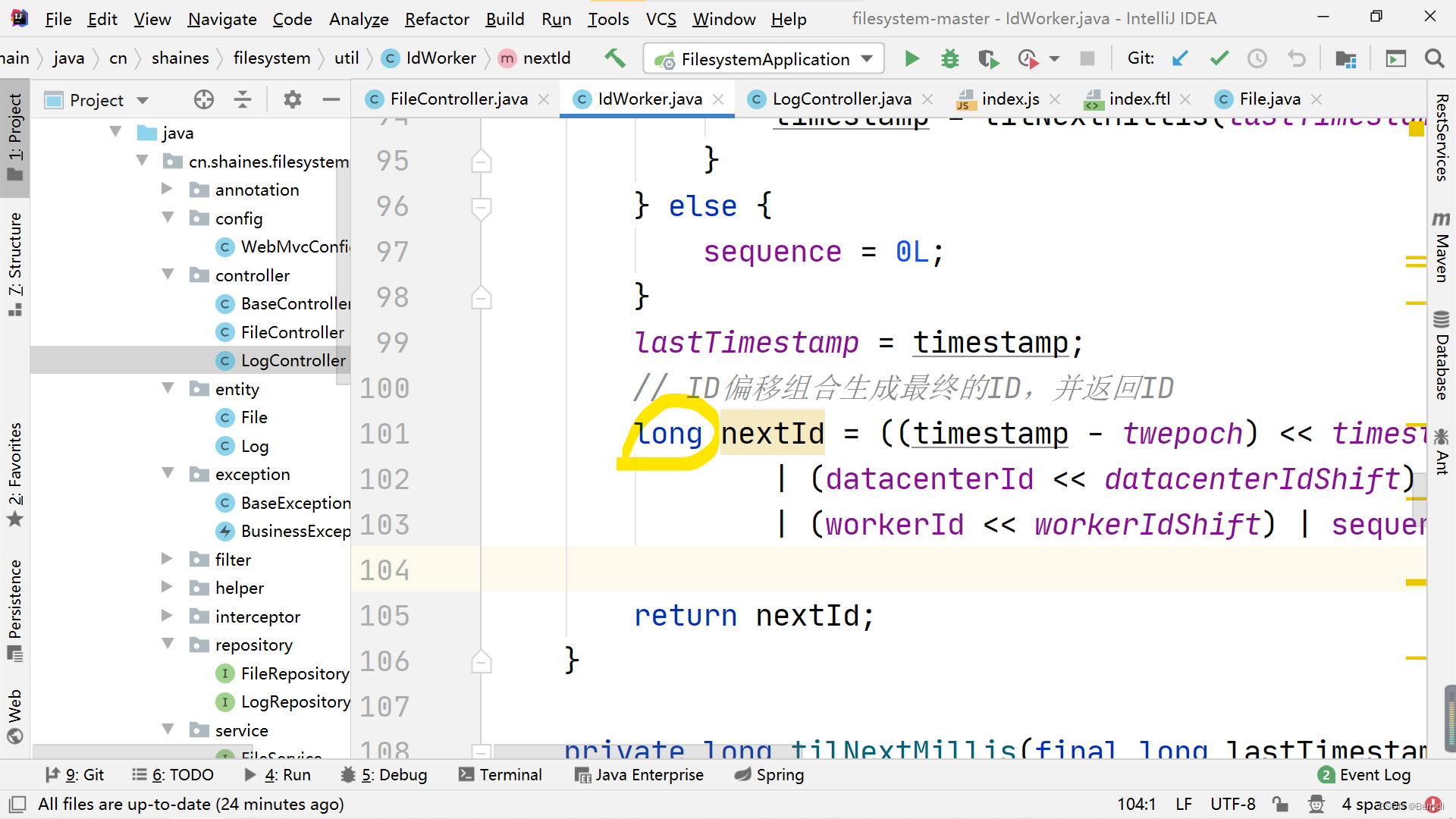Toggle read-only lock in status bar
Screen dimensions: 1456x819
point(1280,804)
